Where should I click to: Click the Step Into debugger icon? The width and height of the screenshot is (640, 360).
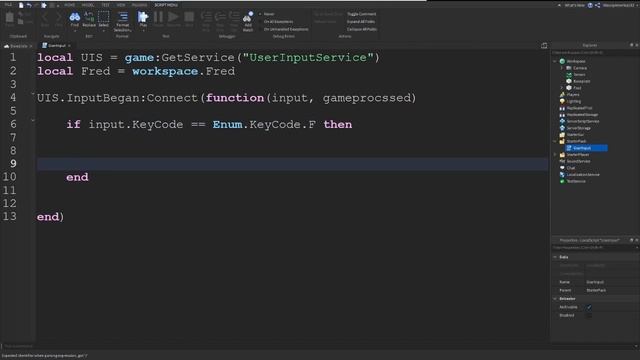[206, 17]
